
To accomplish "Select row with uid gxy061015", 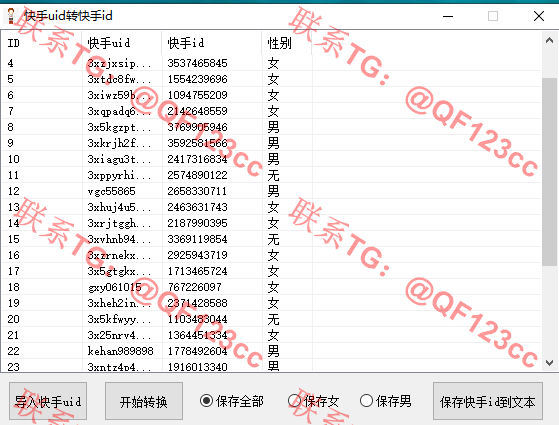I will pos(271,287).
